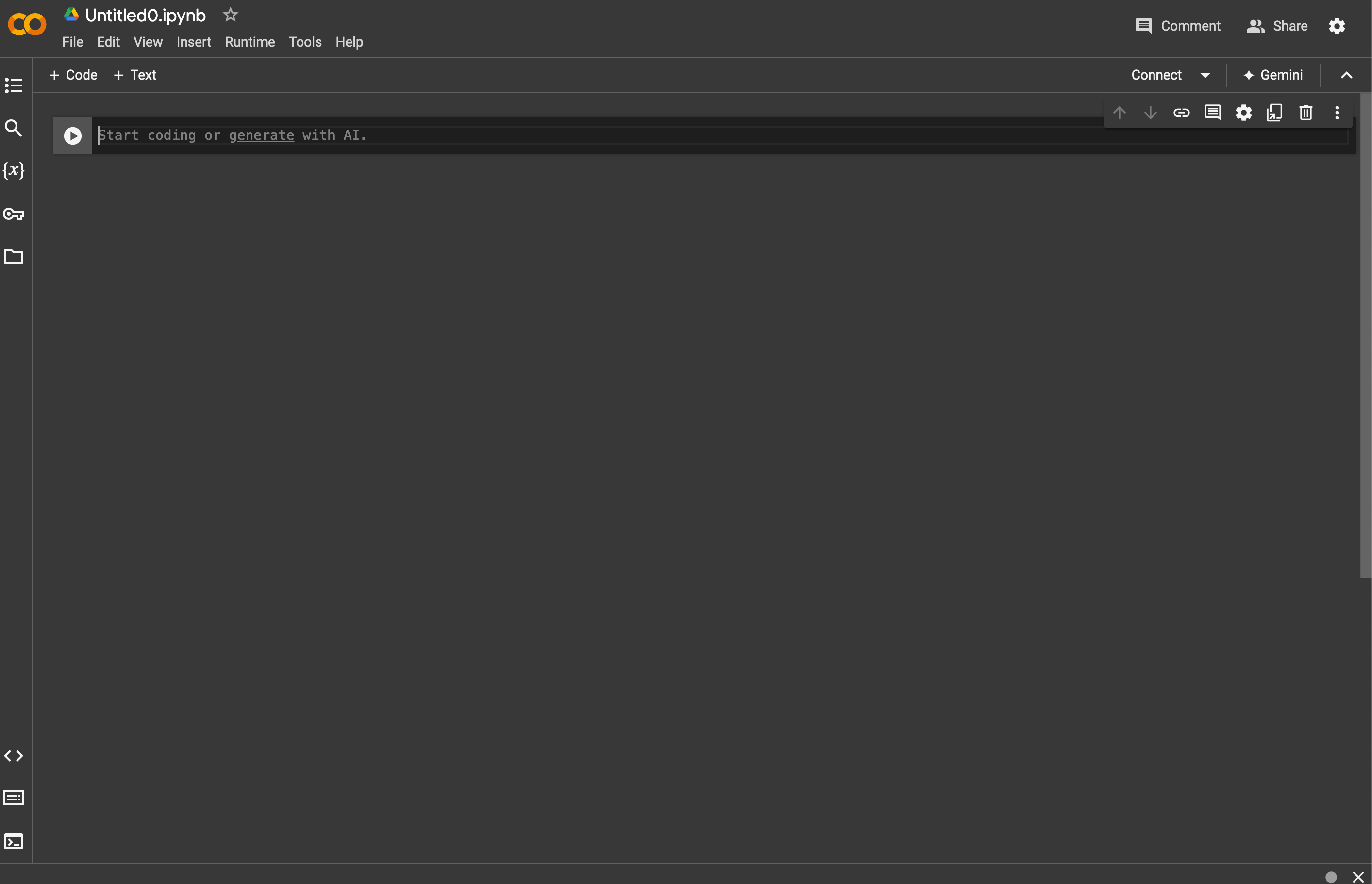Click into the code cell editor
Screen dimensions: 1372x884
pos(688,136)
